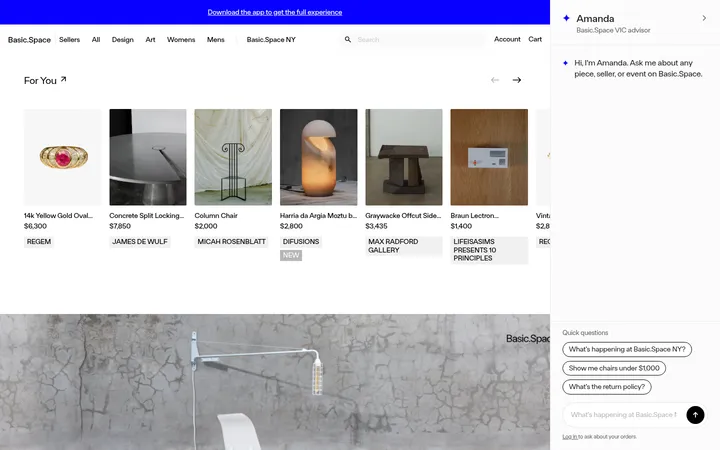
Task: View the 14k Yellow Gold Oval ring thumbnail
Action: click(x=62, y=157)
